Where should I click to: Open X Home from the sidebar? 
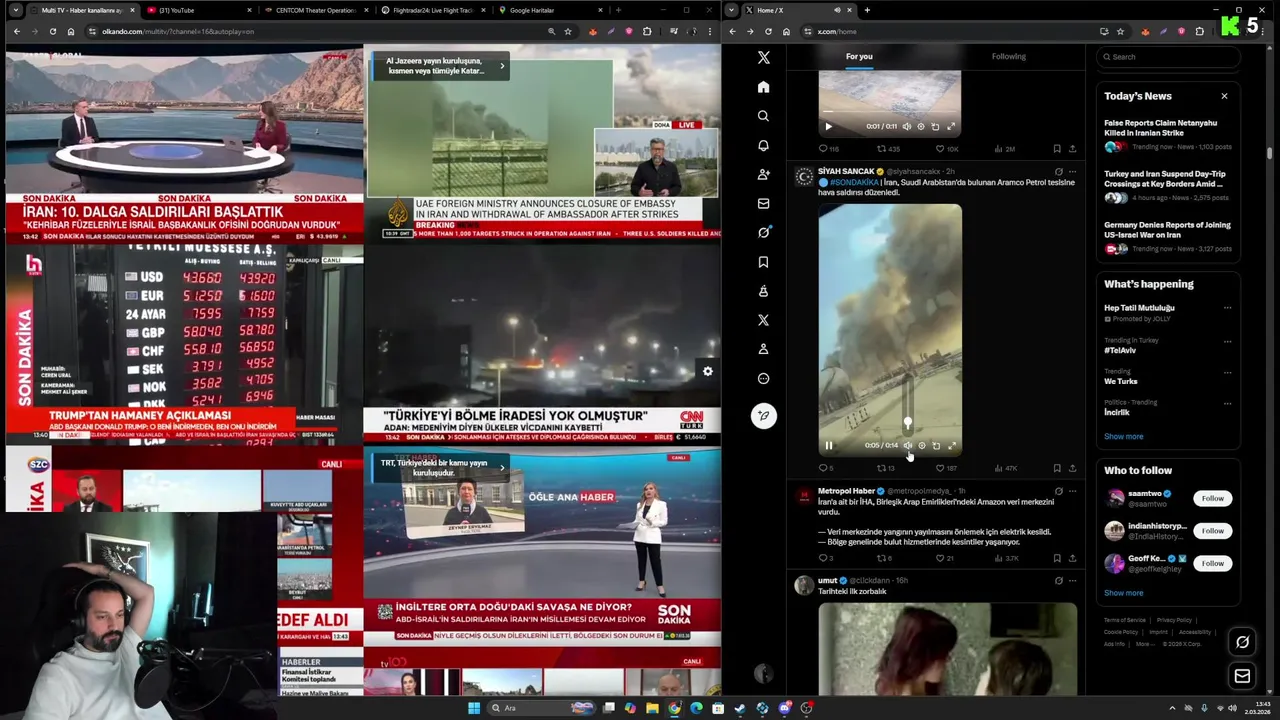[763, 87]
